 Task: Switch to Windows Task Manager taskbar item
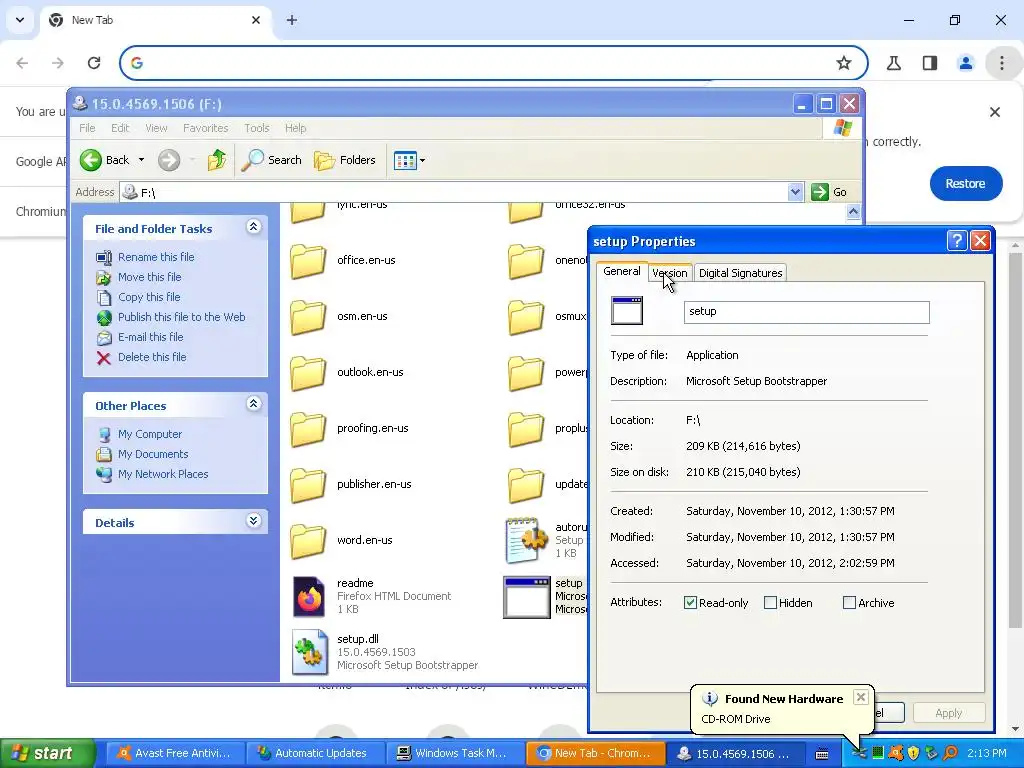[x=455, y=753]
